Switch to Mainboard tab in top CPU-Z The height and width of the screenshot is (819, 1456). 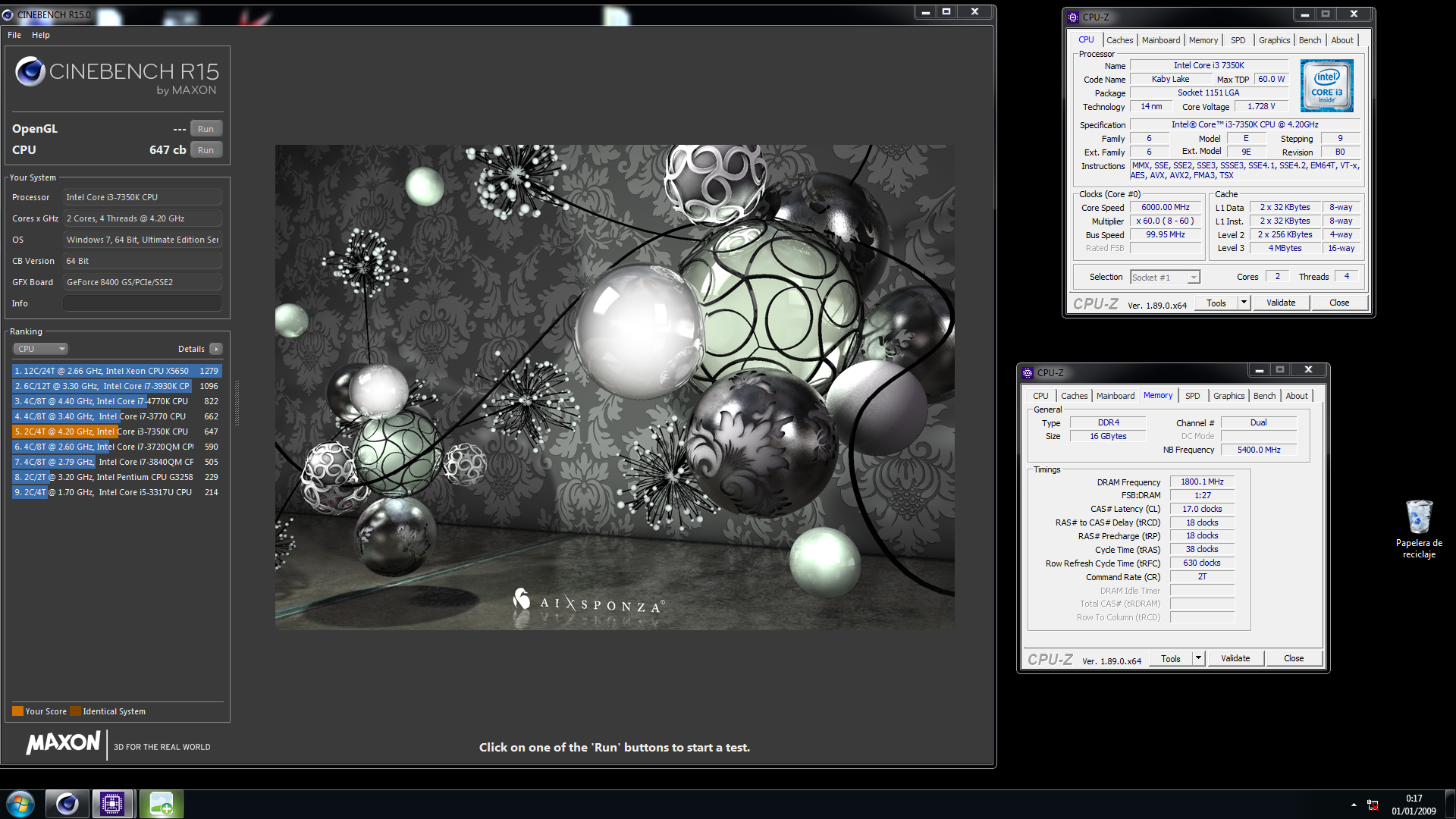pyautogui.click(x=1160, y=40)
